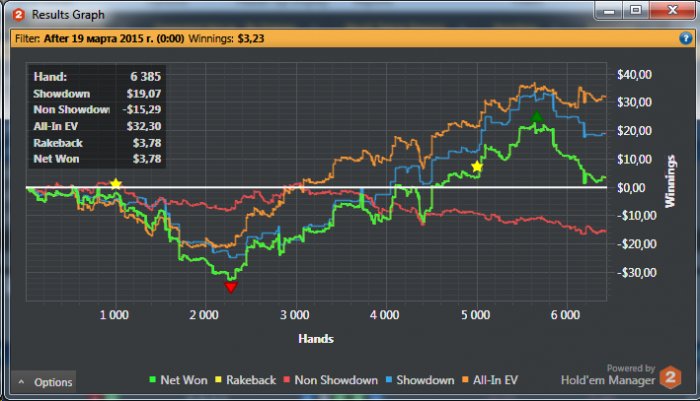Click the Hold'em Manager 2 title bar icon

point(18,15)
